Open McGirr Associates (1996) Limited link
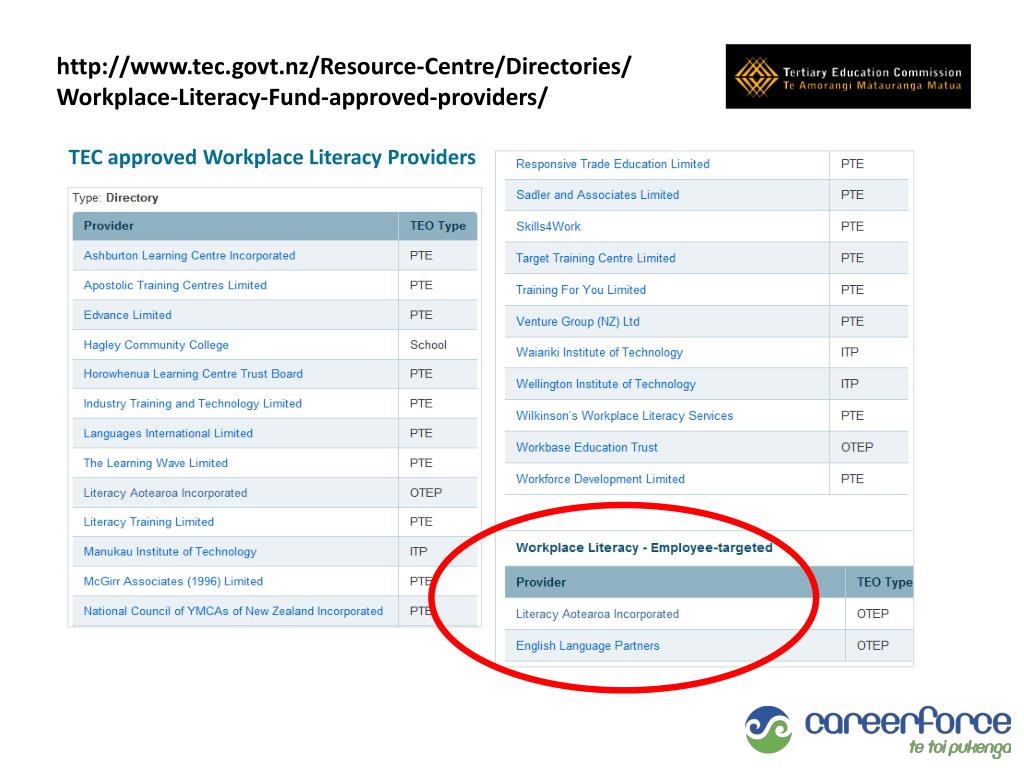 point(173,581)
